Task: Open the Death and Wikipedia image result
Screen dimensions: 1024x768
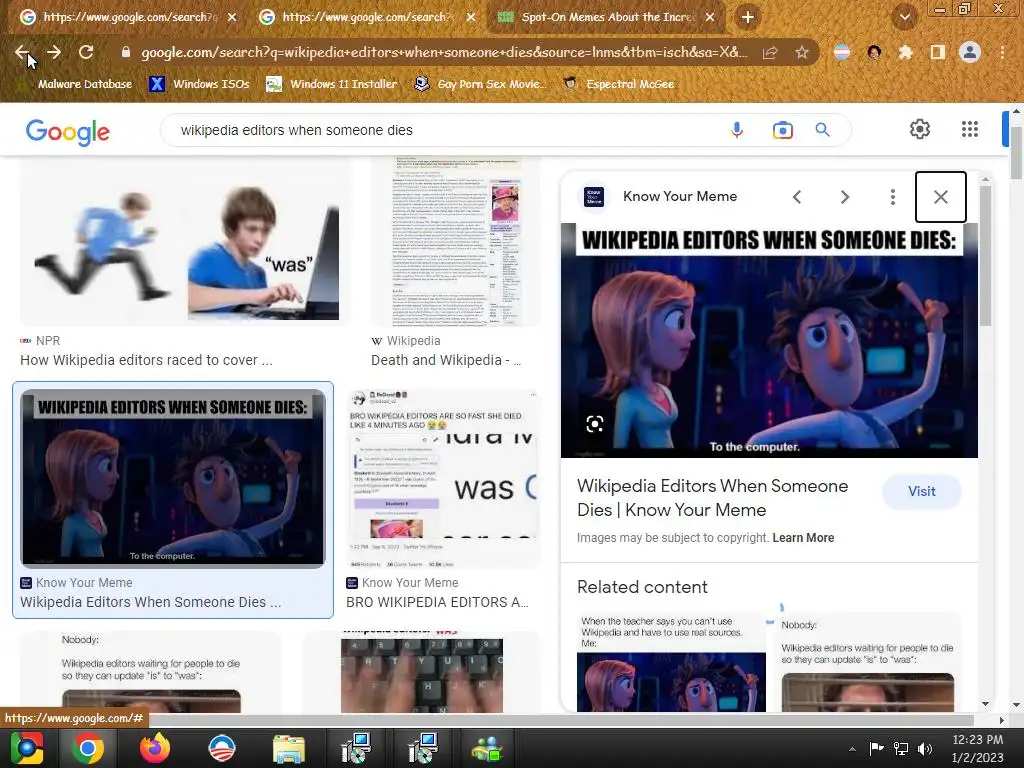Action: click(456, 240)
